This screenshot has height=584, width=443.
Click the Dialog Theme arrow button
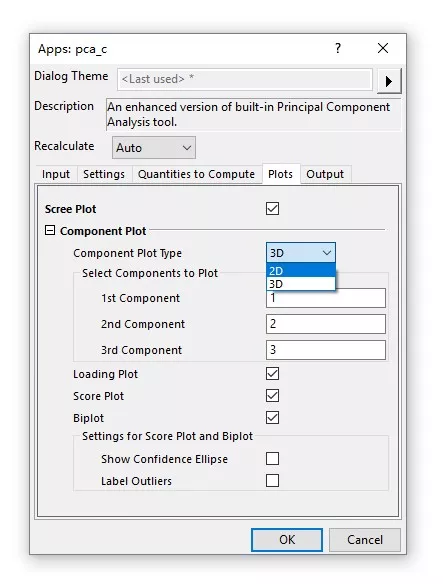389,81
